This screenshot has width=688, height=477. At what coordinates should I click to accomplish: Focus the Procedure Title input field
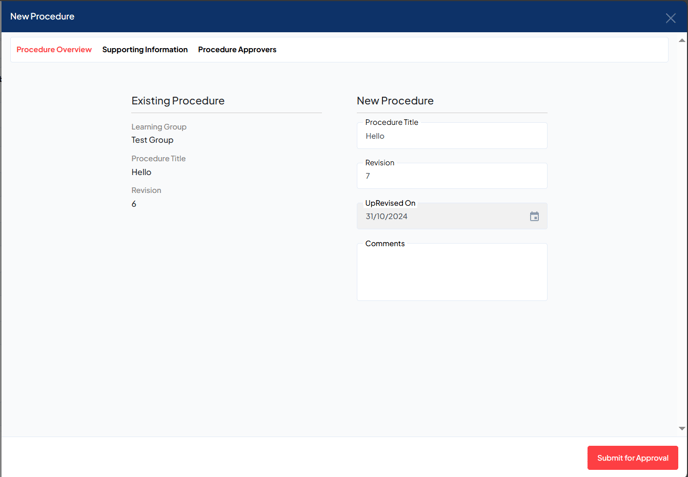point(452,136)
